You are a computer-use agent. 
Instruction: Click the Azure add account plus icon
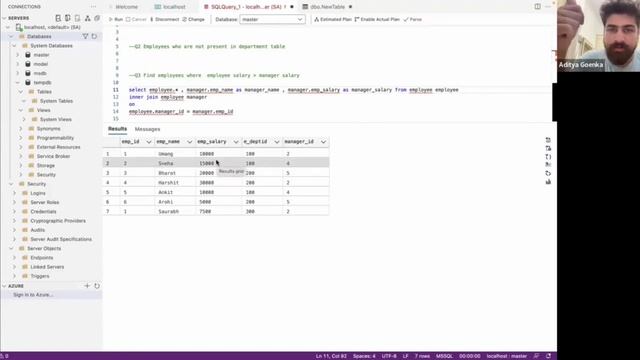[87, 286]
